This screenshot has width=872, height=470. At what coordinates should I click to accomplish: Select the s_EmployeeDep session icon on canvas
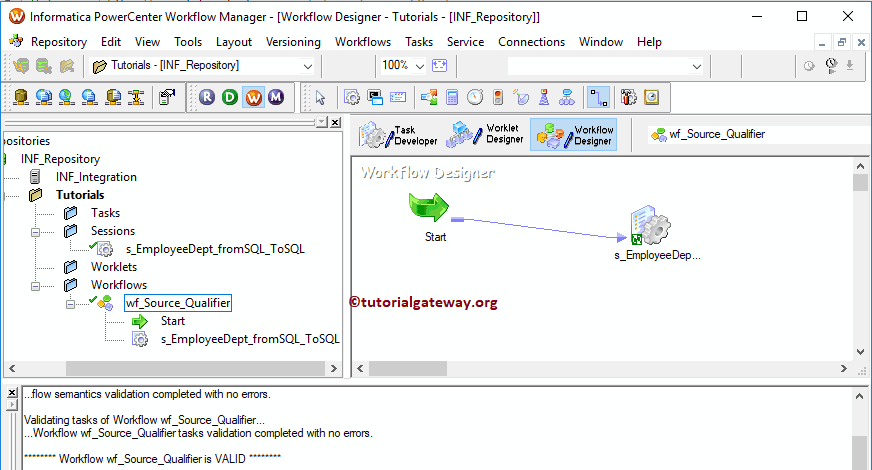(650, 225)
